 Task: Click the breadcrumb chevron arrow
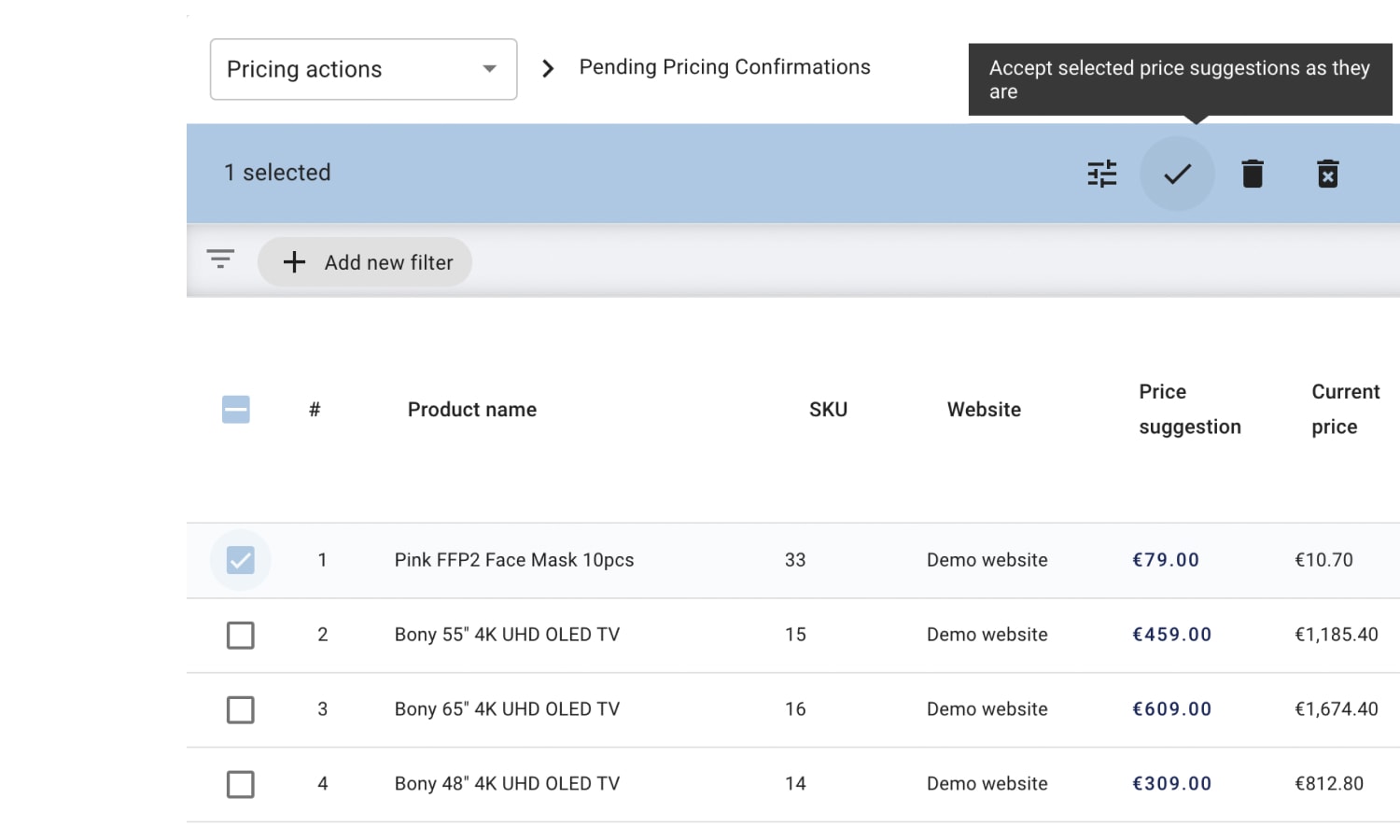(x=548, y=69)
